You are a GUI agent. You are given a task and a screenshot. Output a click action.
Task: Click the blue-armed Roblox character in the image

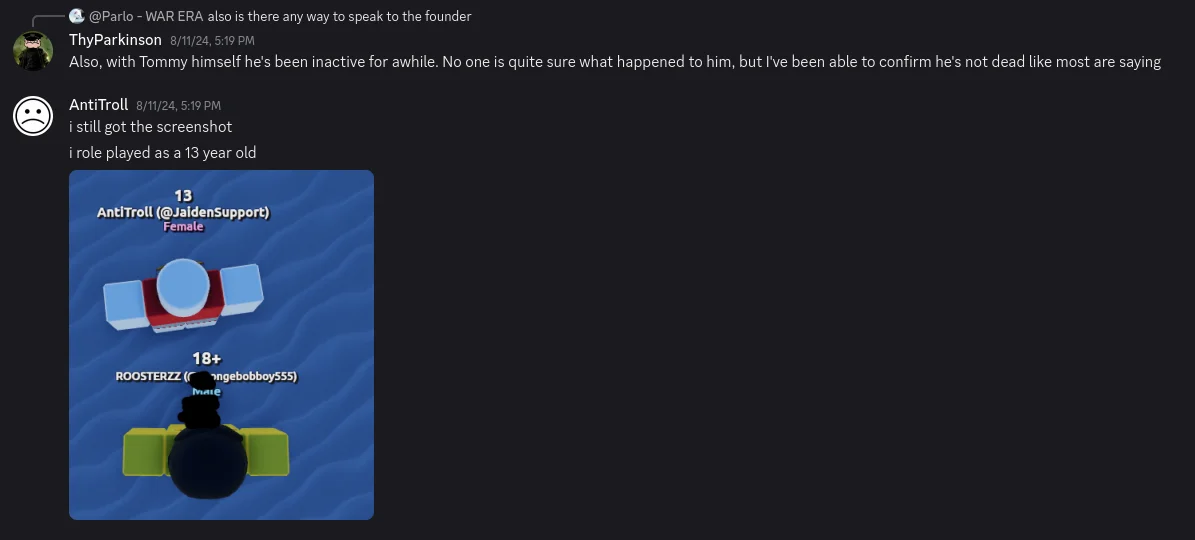pyautogui.click(x=184, y=292)
